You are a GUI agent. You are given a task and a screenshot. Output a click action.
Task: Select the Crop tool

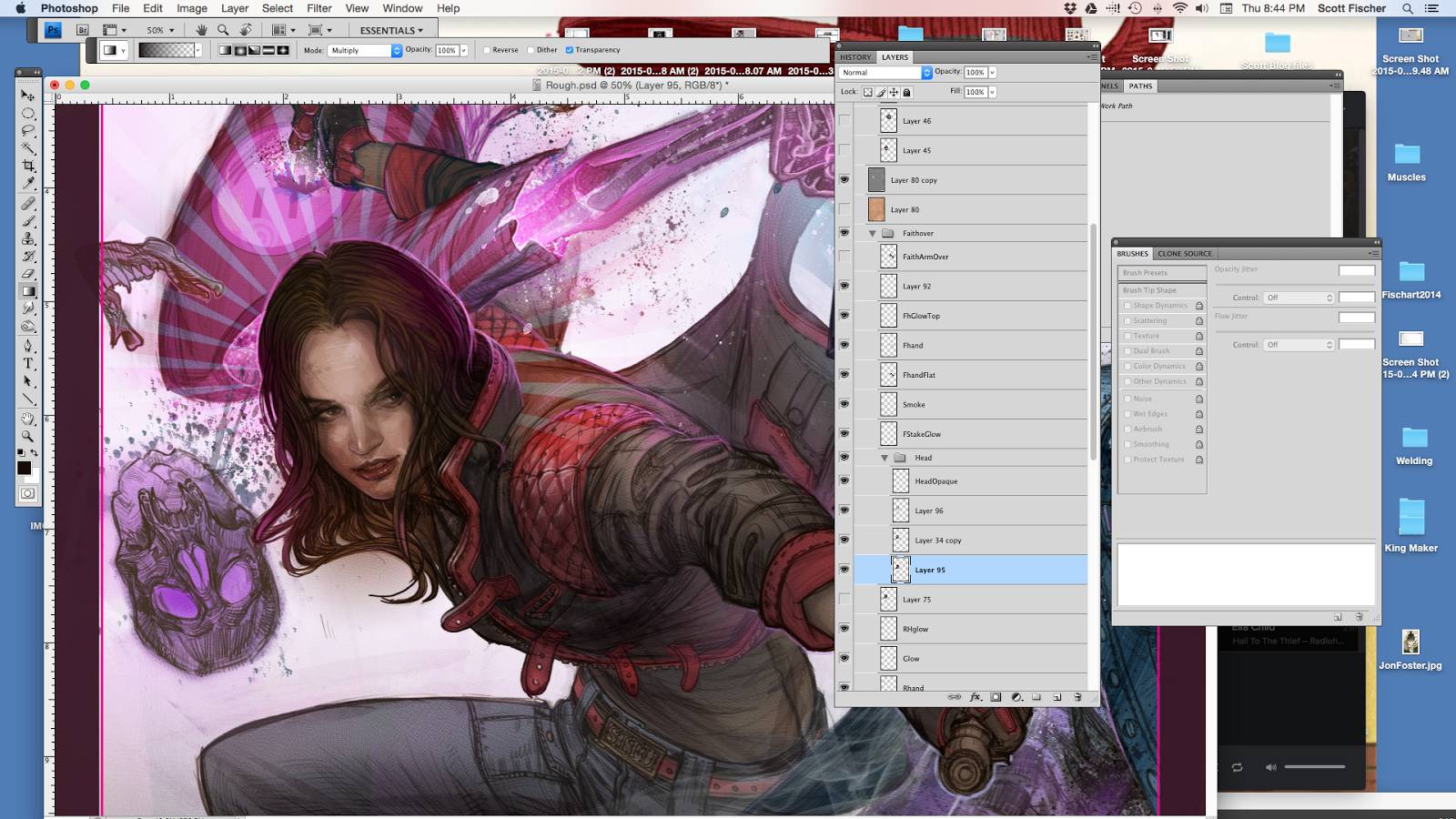click(x=28, y=166)
